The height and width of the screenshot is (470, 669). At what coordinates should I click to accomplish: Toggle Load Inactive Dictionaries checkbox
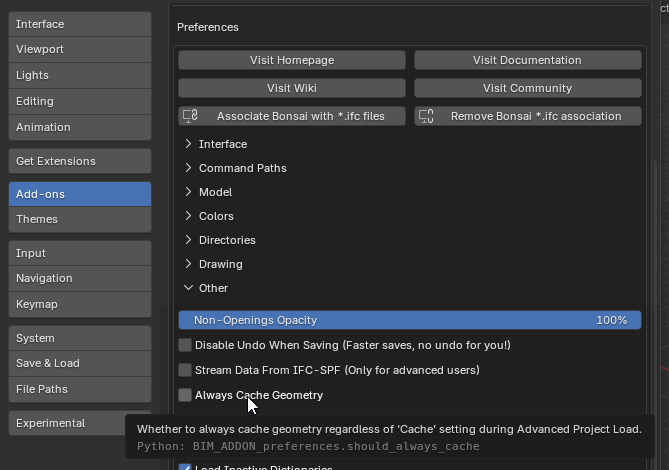pyautogui.click(x=185, y=467)
